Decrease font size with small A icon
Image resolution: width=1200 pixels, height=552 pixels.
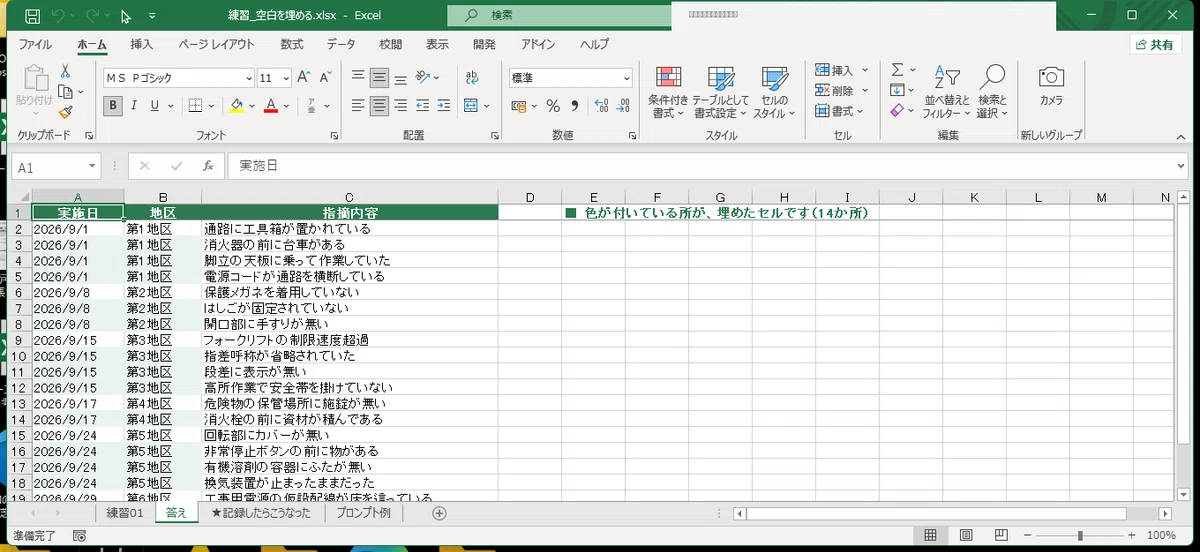coord(325,77)
